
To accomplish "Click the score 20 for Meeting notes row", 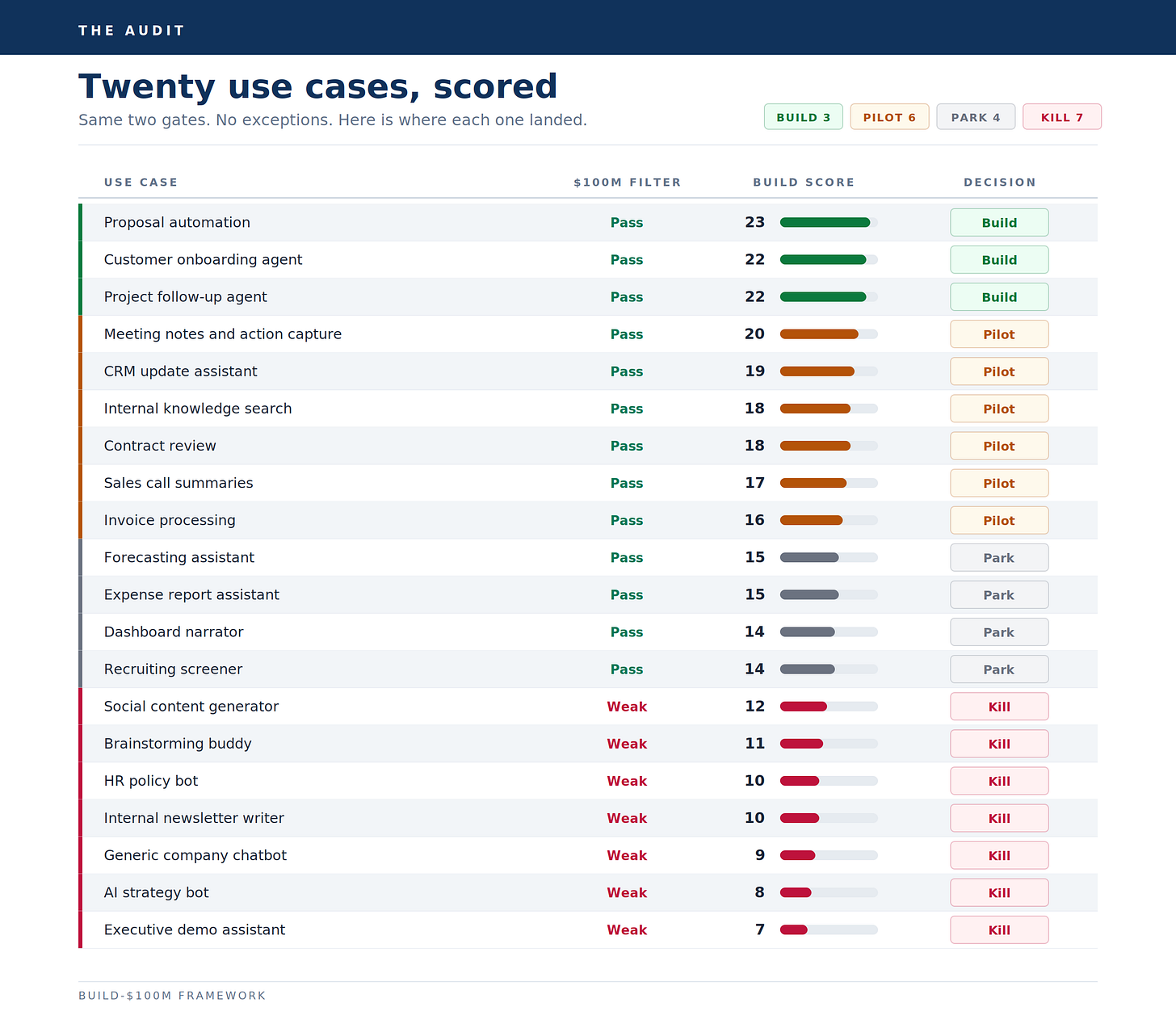I will [754, 334].
